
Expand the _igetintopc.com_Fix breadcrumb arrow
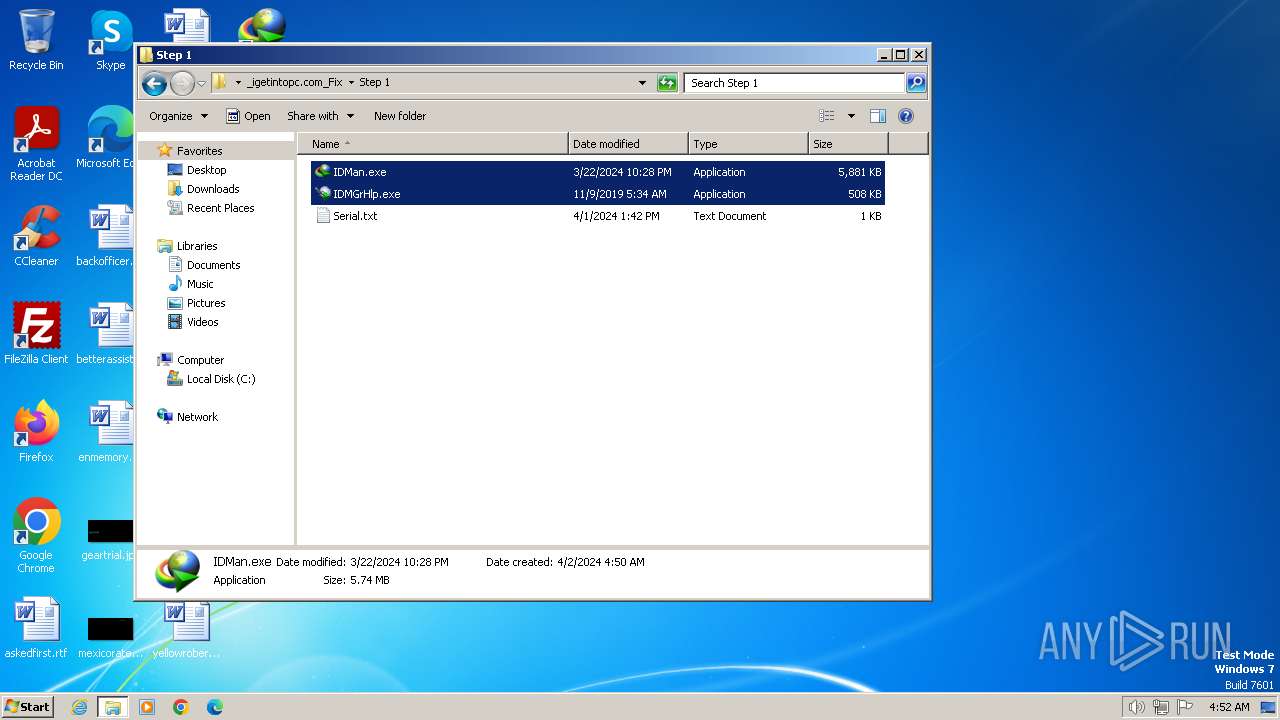[351, 83]
